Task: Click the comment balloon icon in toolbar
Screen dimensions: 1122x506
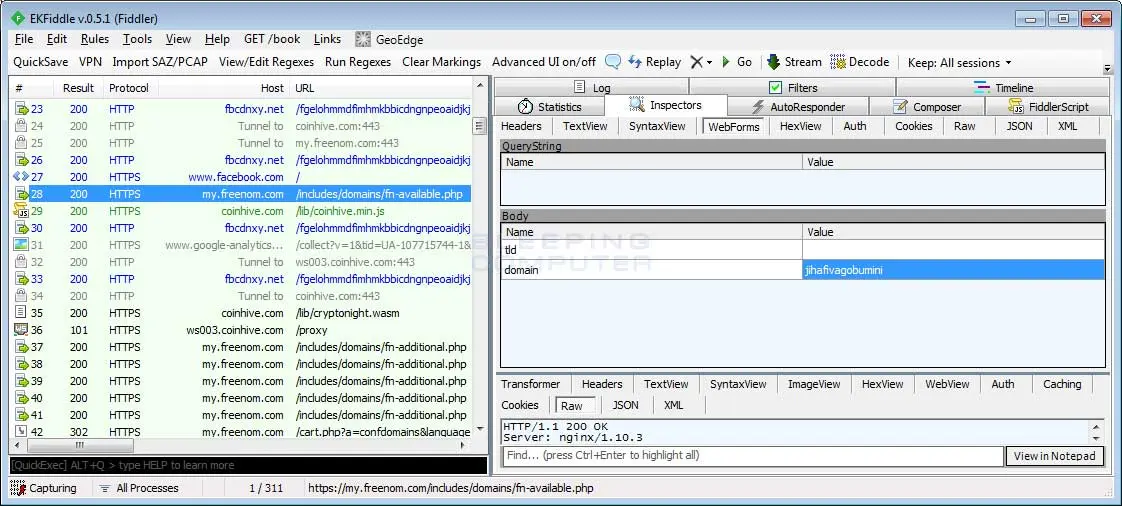Action: 613,62
